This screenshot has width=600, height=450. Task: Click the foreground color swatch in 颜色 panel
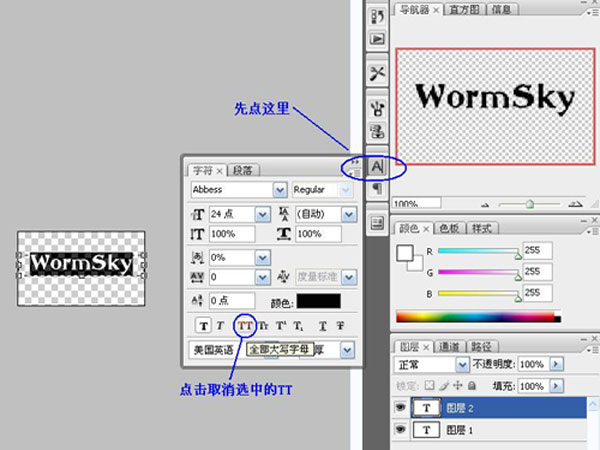tap(404, 253)
